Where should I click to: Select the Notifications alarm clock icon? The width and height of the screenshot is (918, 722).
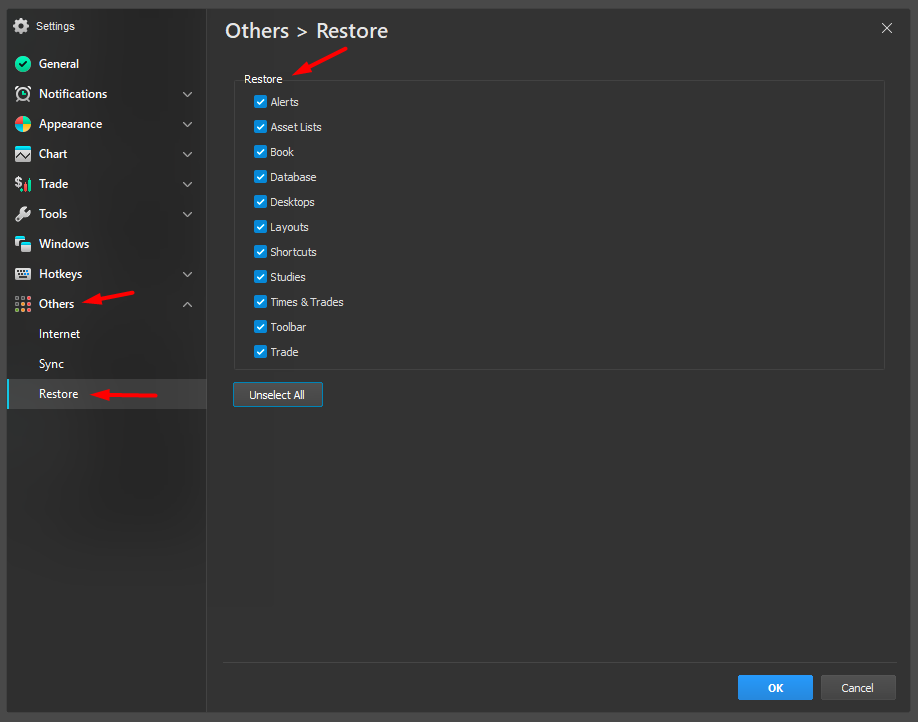(23, 94)
